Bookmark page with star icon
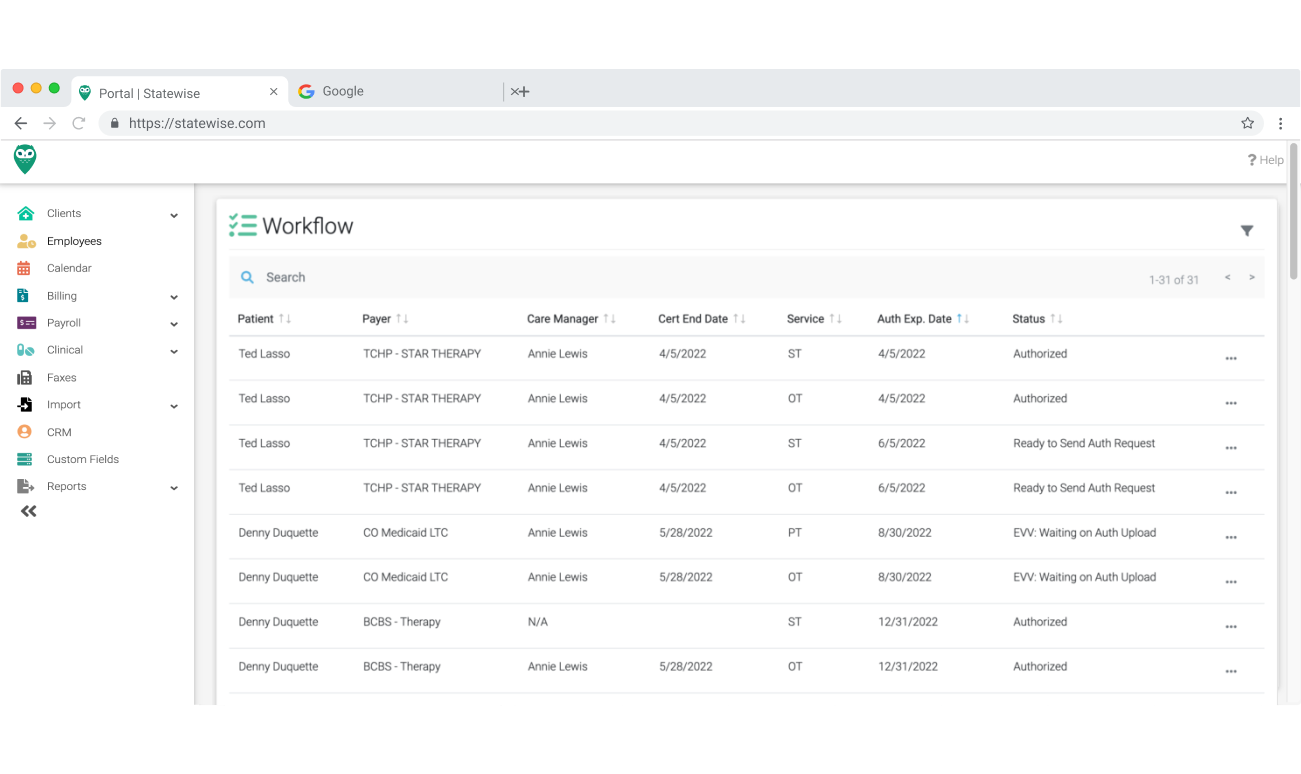Screen dimensions: 1301x774 pos(1247,123)
